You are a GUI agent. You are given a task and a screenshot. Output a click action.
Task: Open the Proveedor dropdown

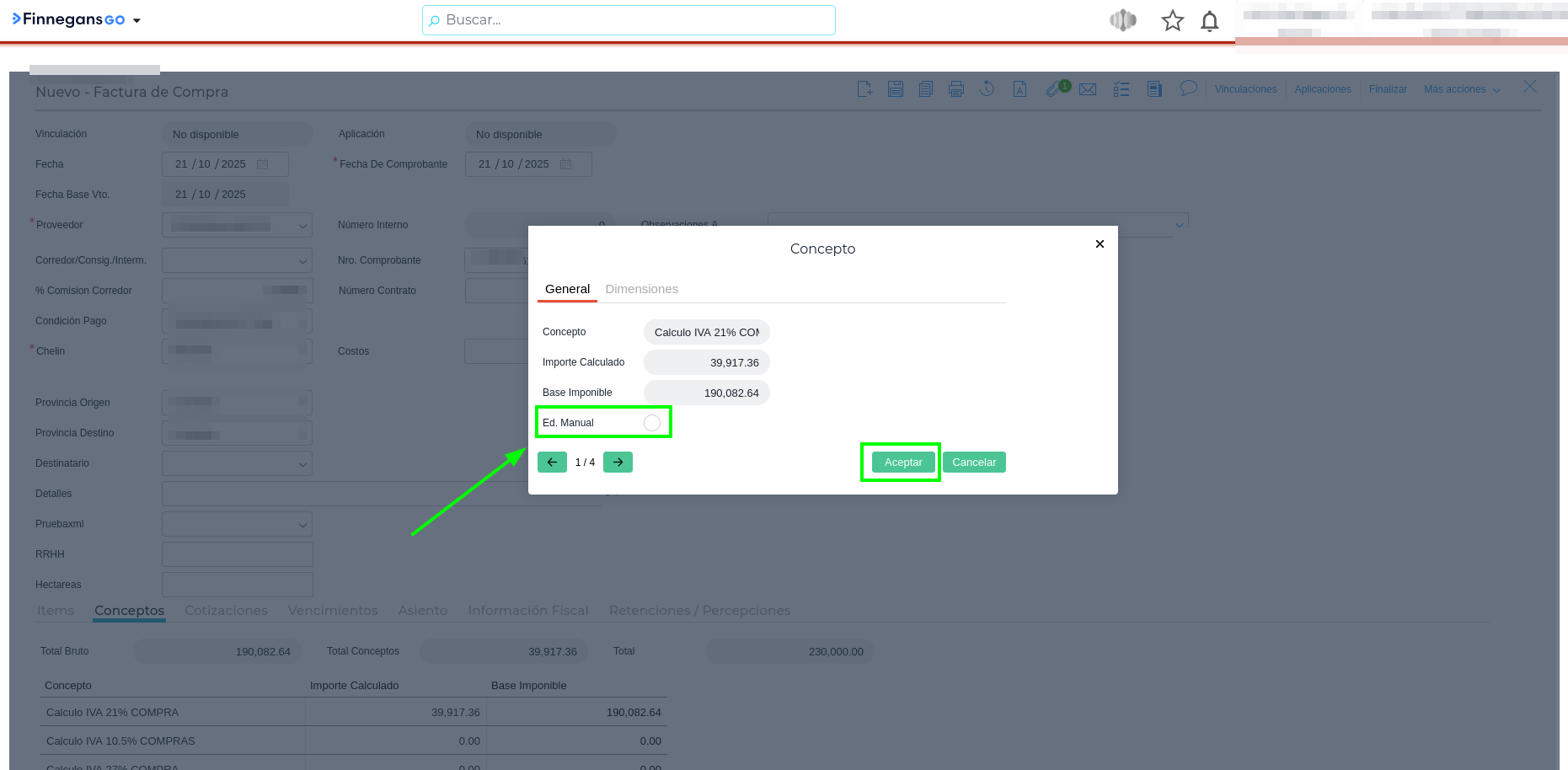pyautogui.click(x=302, y=226)
